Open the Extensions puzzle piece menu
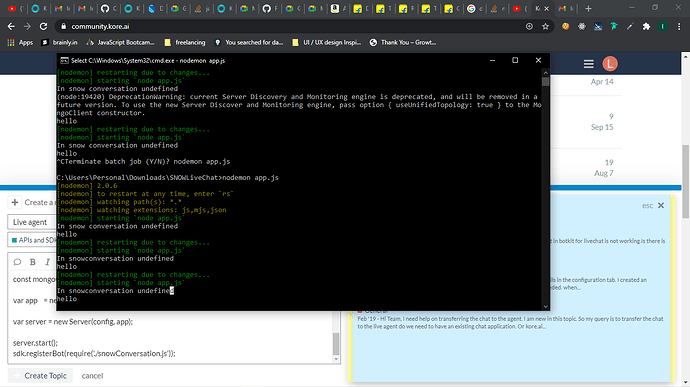 tap(646, 26)
